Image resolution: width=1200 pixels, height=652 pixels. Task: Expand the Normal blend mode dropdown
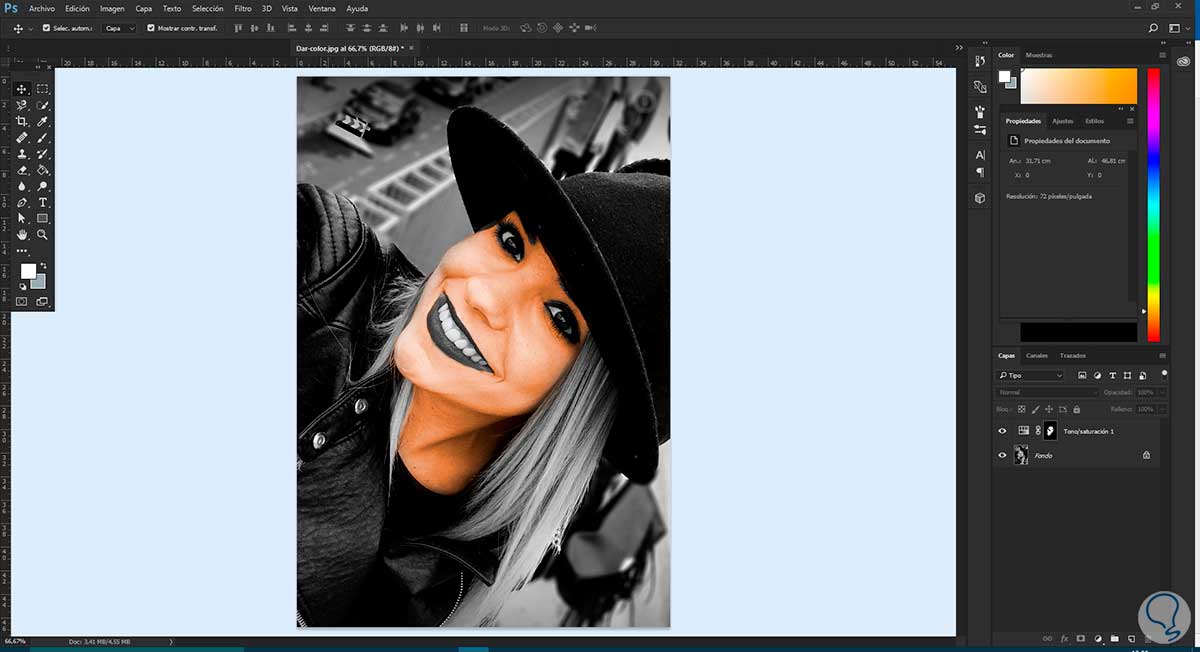[1047, 392]
